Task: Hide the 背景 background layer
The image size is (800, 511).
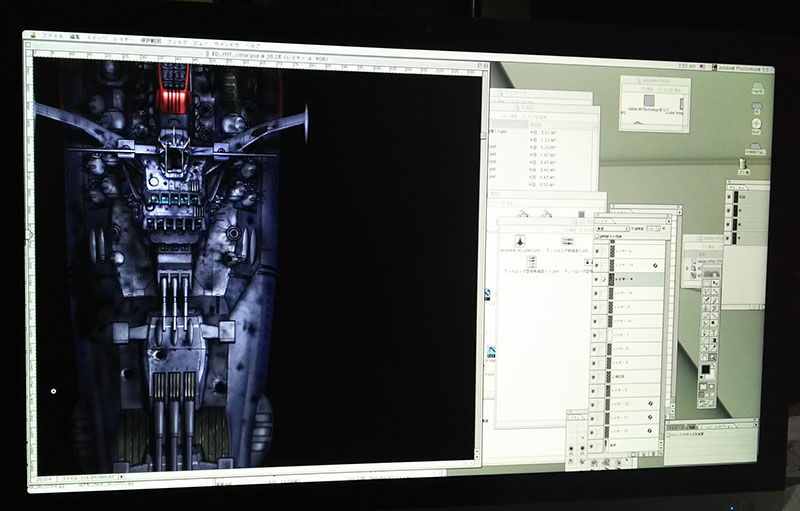Action: click(592, 446)
